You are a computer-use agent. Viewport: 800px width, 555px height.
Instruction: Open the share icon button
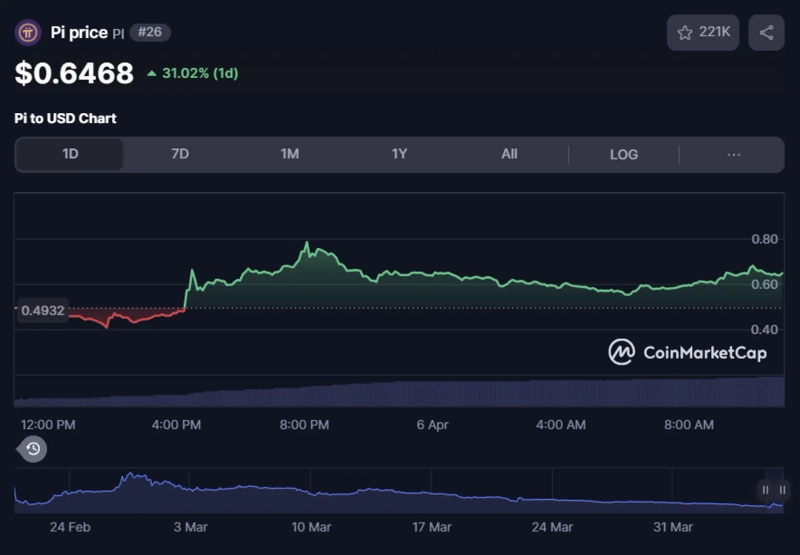pyautogui.click(x=766, y=33)
